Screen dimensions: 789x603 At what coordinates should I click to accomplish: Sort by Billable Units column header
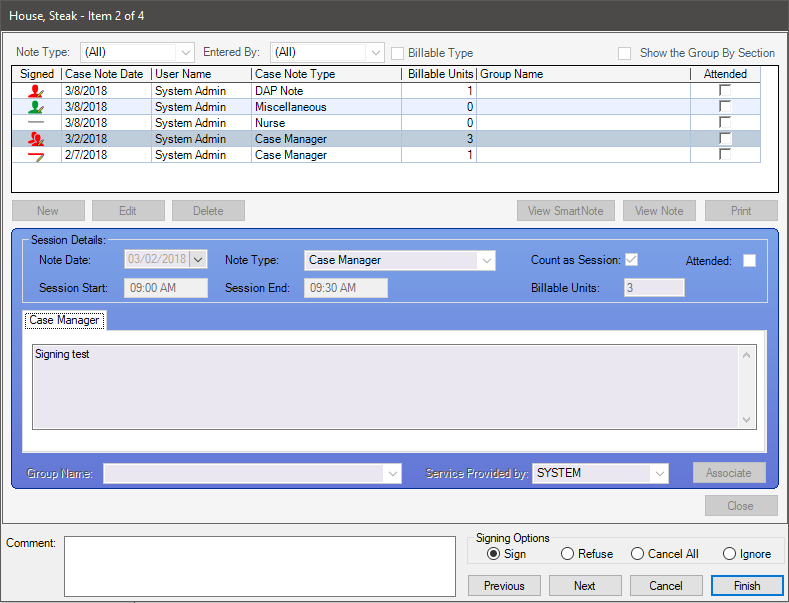[x=439, y=74]
